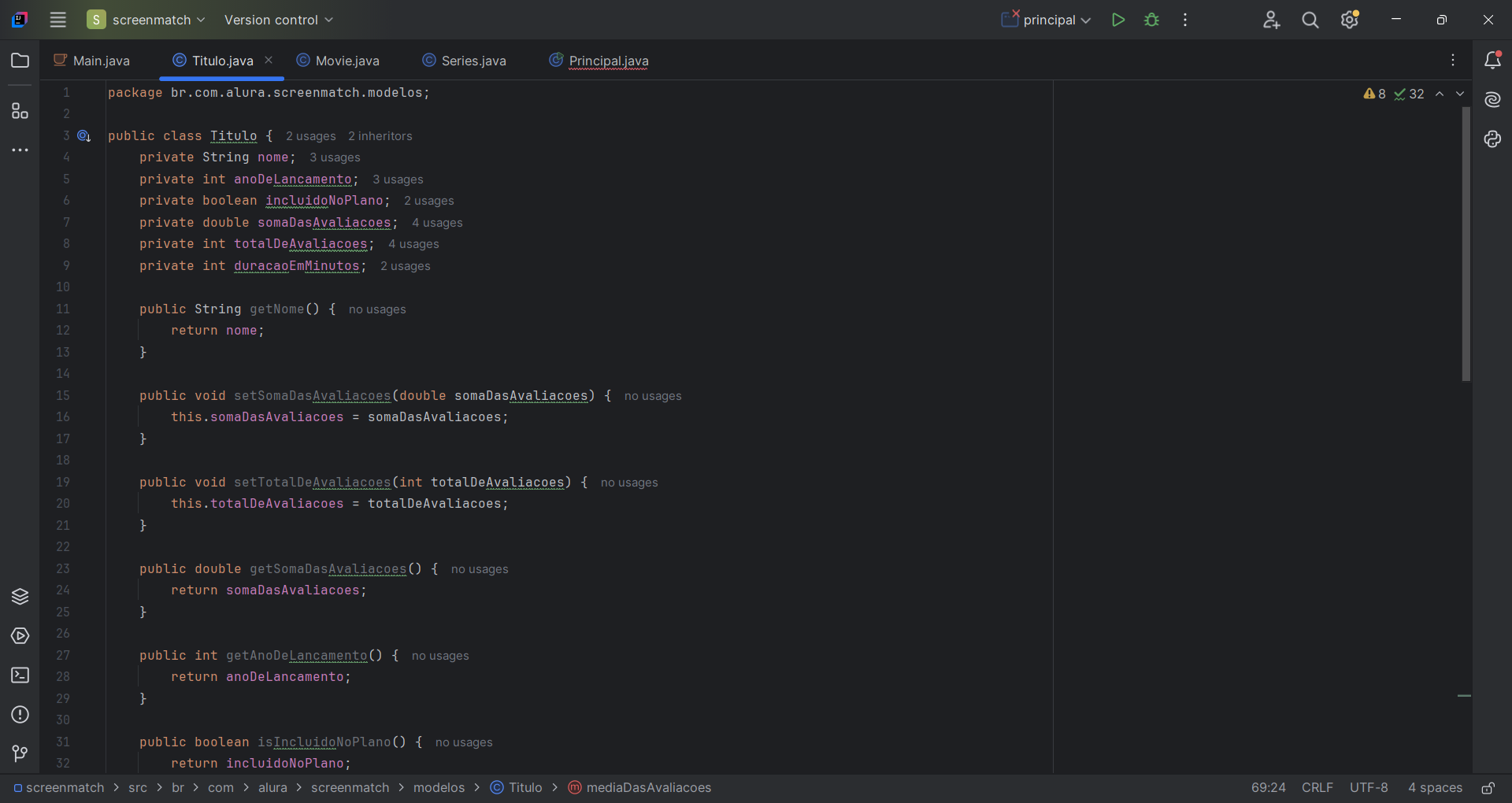Open the Problems tool window
1512x803 pixels.
20,714
